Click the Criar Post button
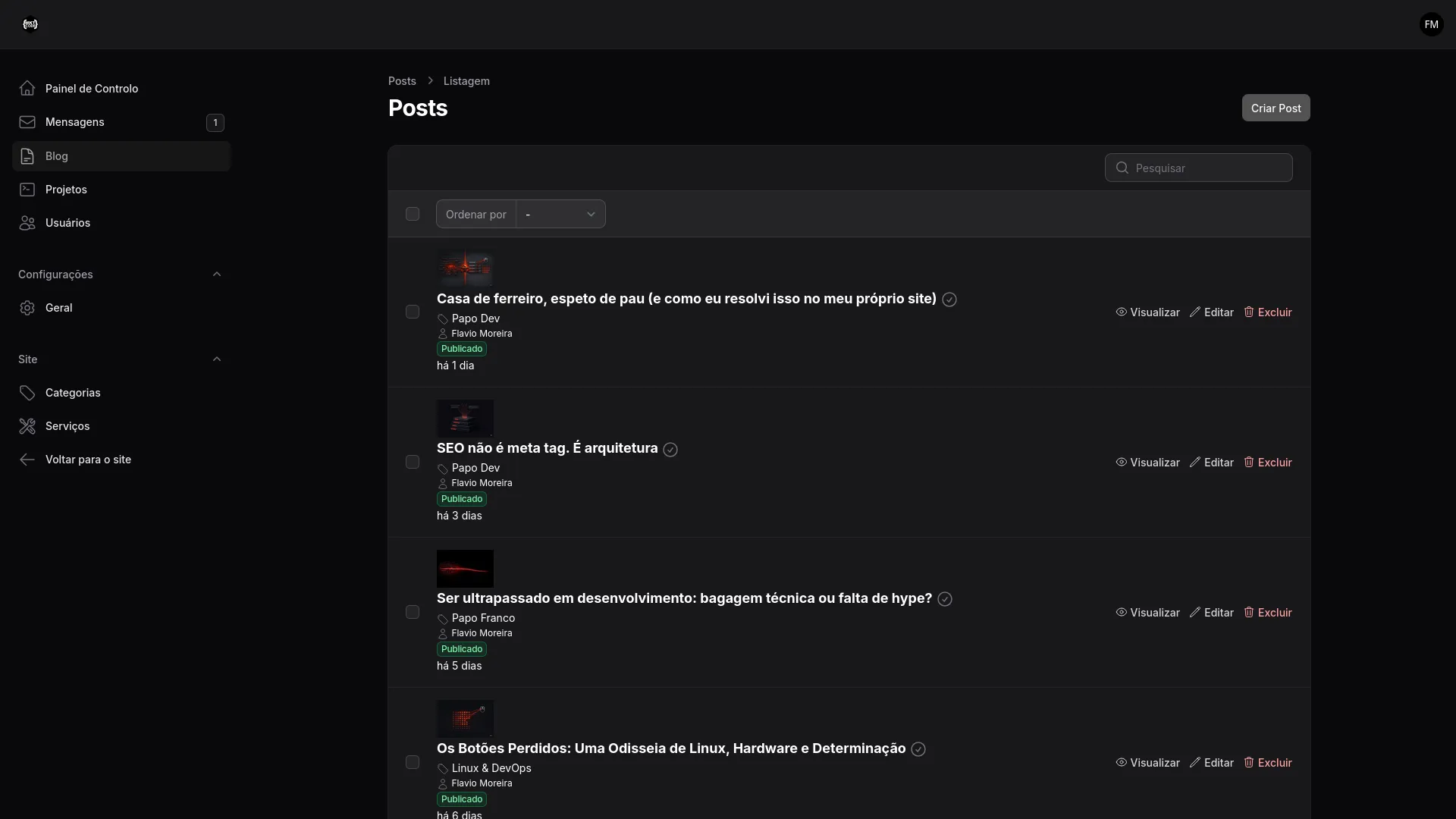The image size is (1456, 819). [1276, 107]
